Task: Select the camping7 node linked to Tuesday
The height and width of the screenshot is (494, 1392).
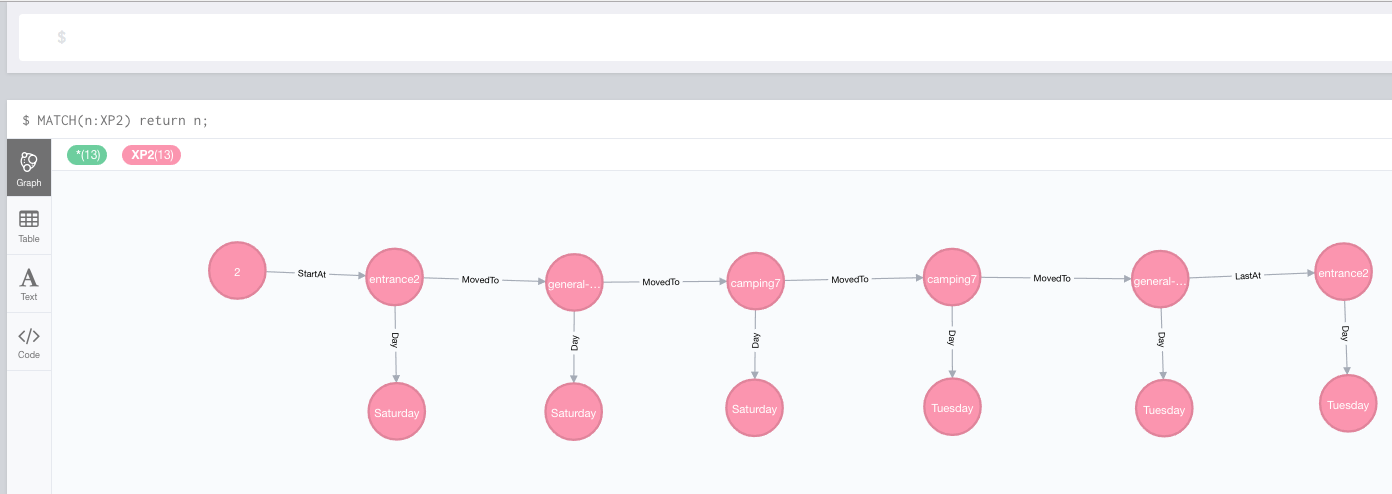Action: 951,278
